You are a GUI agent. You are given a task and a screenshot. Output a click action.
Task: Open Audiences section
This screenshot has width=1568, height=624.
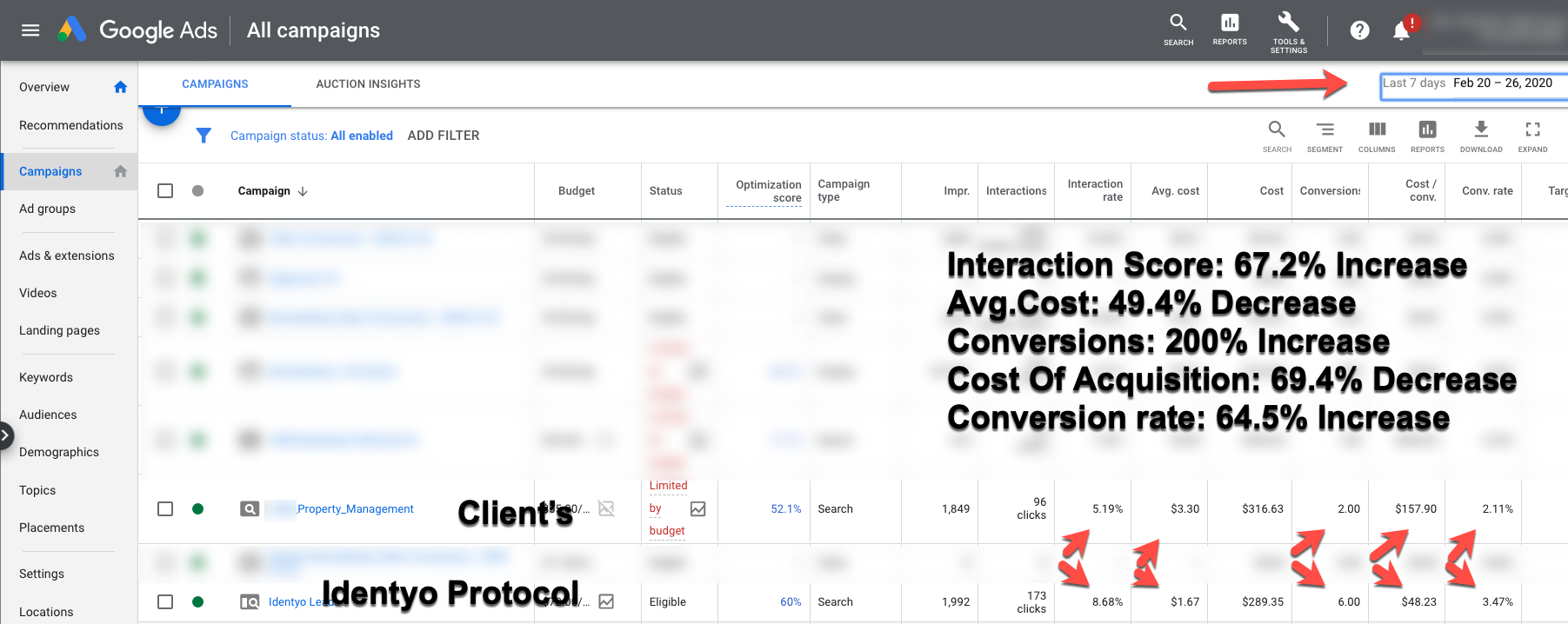point(48,415)
